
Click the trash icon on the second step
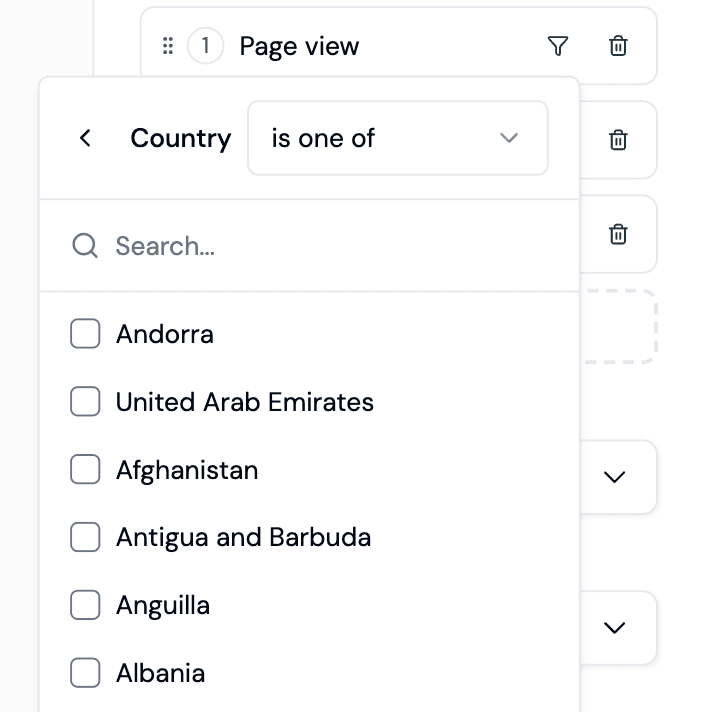click(x=618, y=140)
